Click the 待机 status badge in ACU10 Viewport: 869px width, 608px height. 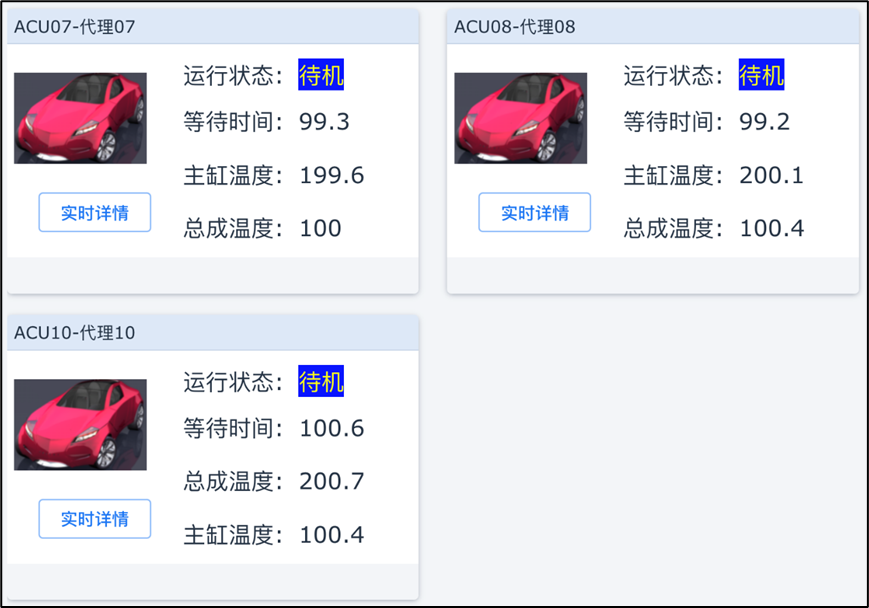tap(321, 381)
